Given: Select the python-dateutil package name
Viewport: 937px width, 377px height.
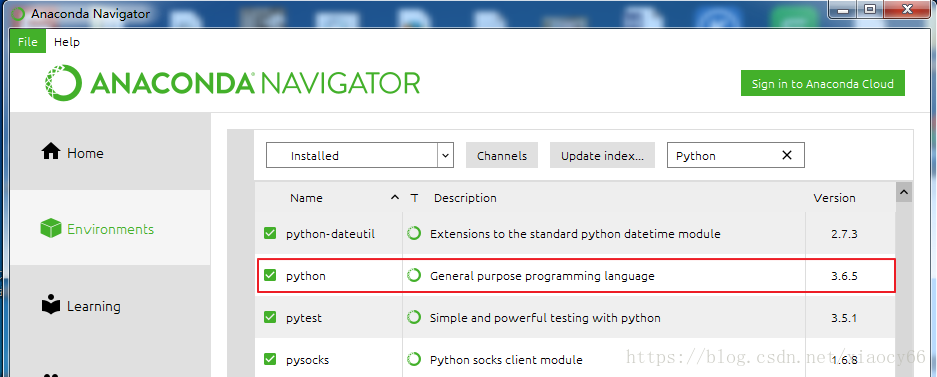Looking at the screenshot, I should tap(330, 234).
